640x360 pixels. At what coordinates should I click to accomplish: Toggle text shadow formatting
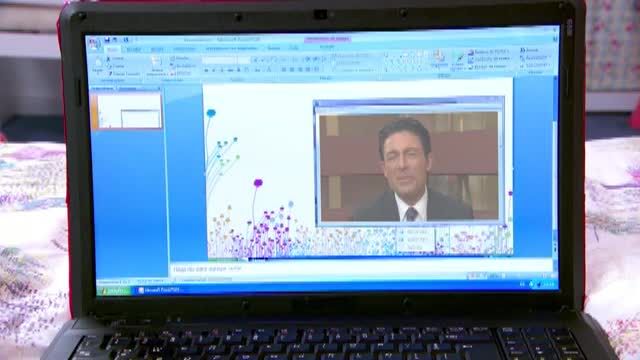(239, 70)
